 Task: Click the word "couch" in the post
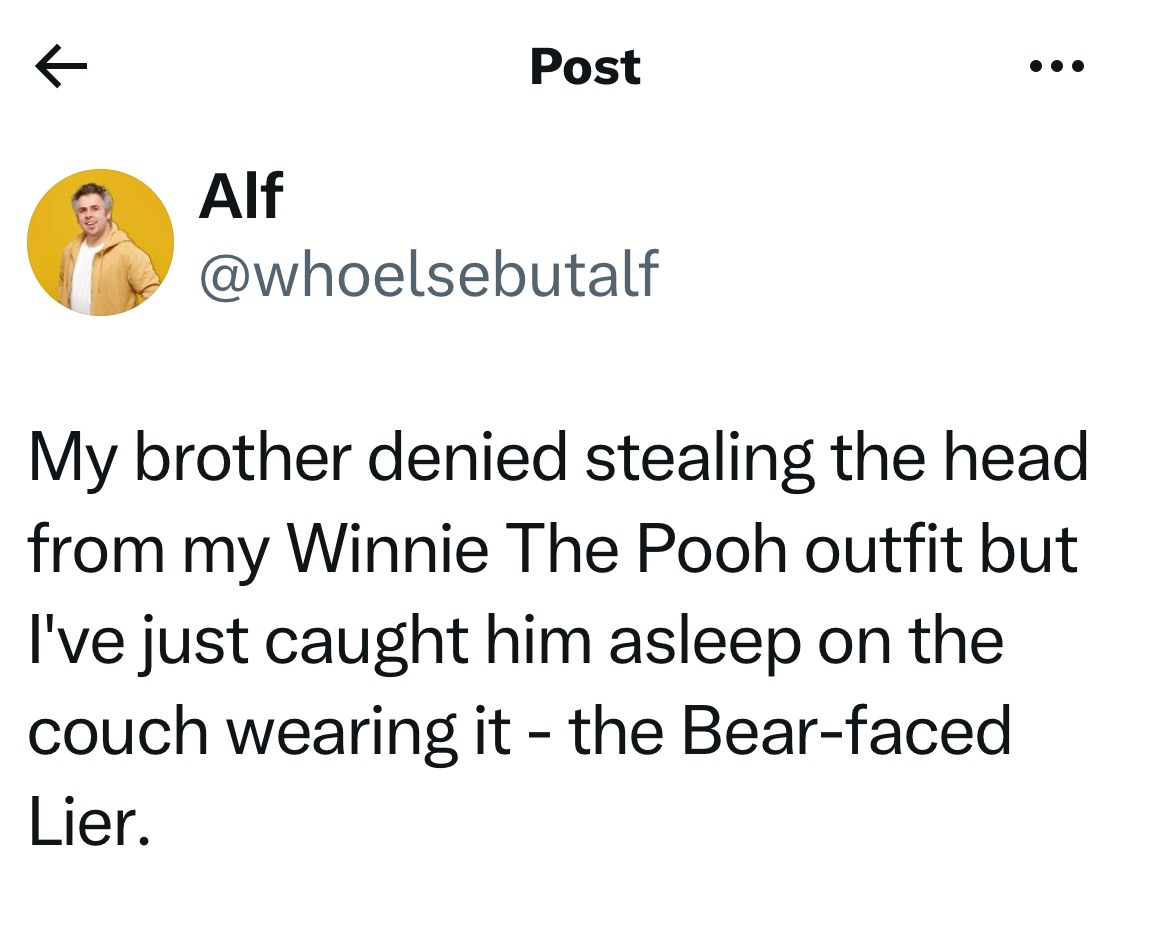tap(119, 732)
